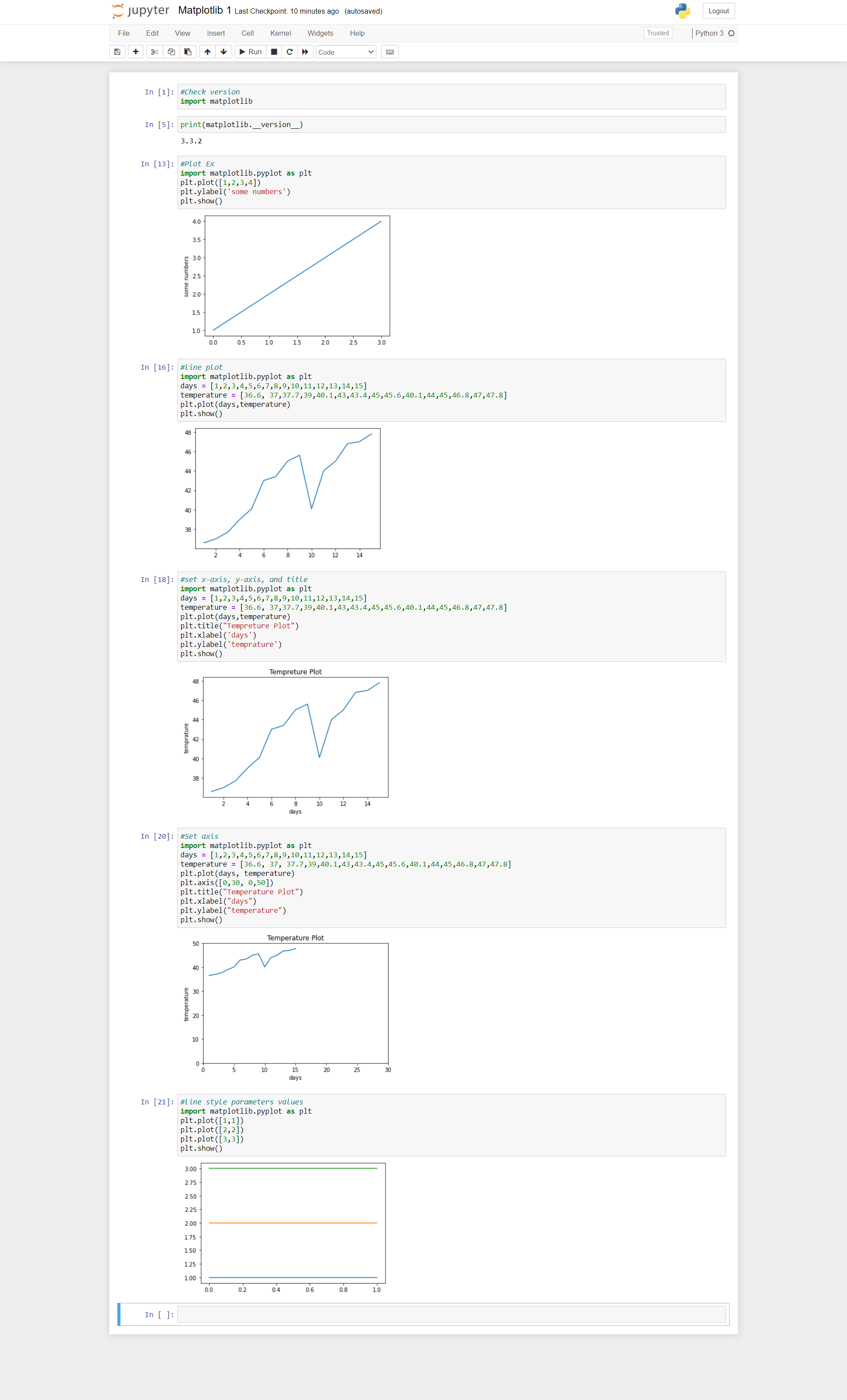Insert a new cell below with plus icon
The width and height of the screenshot is (847, 1400).
click(x=136, y=52)
